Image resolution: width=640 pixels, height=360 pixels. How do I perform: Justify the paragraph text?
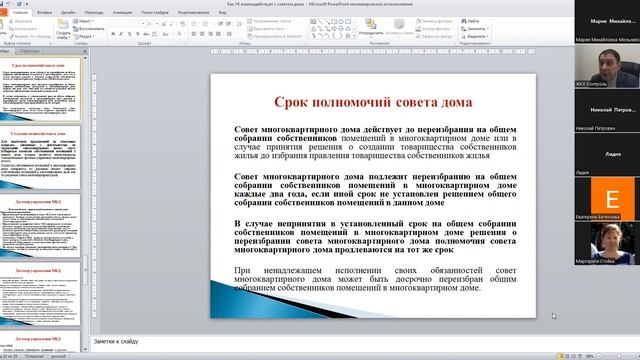pos(218,34)
